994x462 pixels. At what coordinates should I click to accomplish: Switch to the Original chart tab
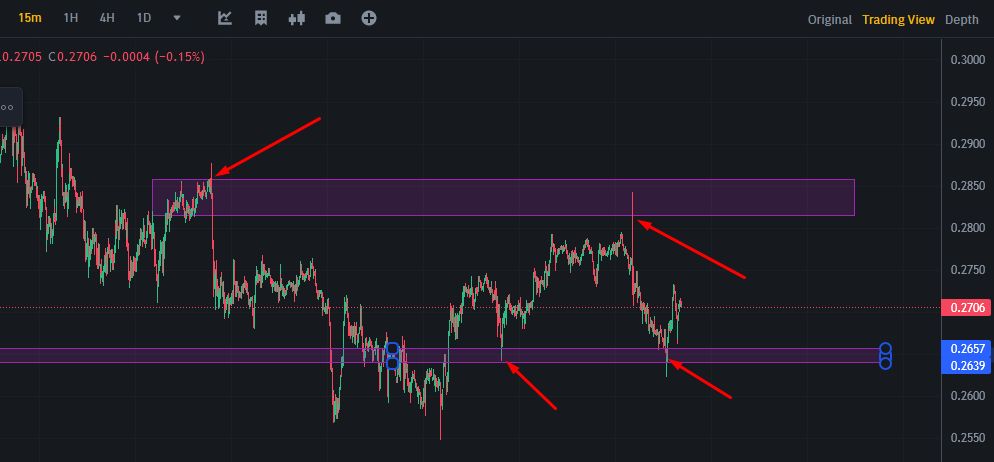pos(829,20)
